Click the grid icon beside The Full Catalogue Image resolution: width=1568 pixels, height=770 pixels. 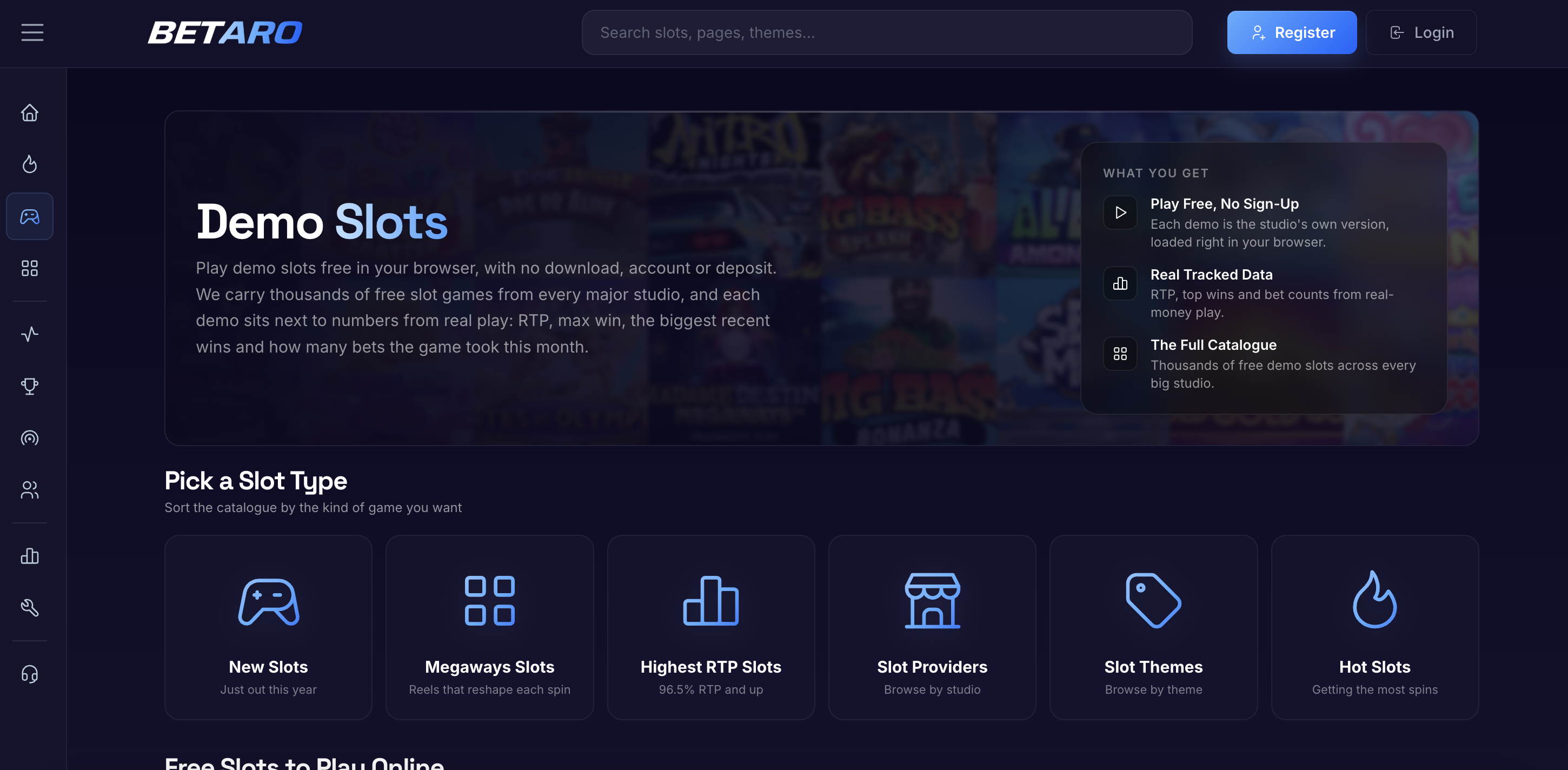[x=1120, y=354]
